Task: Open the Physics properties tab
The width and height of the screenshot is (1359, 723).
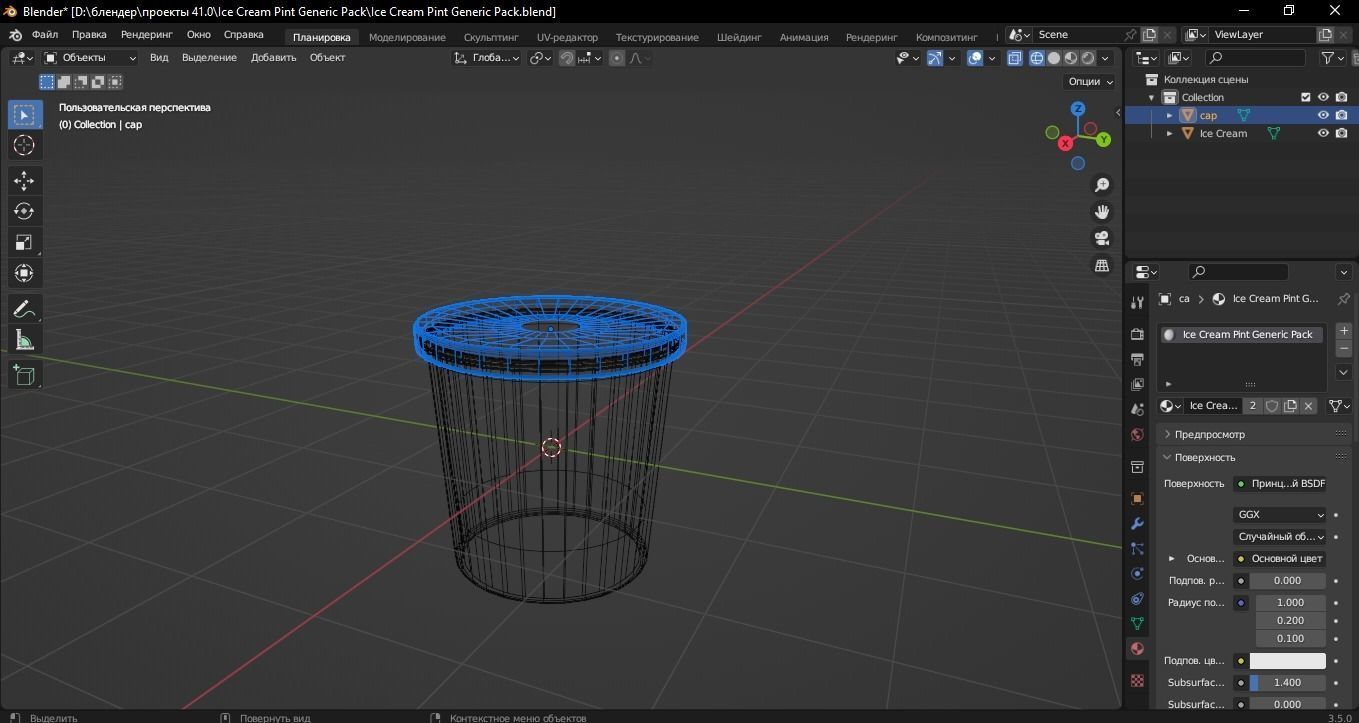Action: pyautogui.click(x=1137, y=573)
